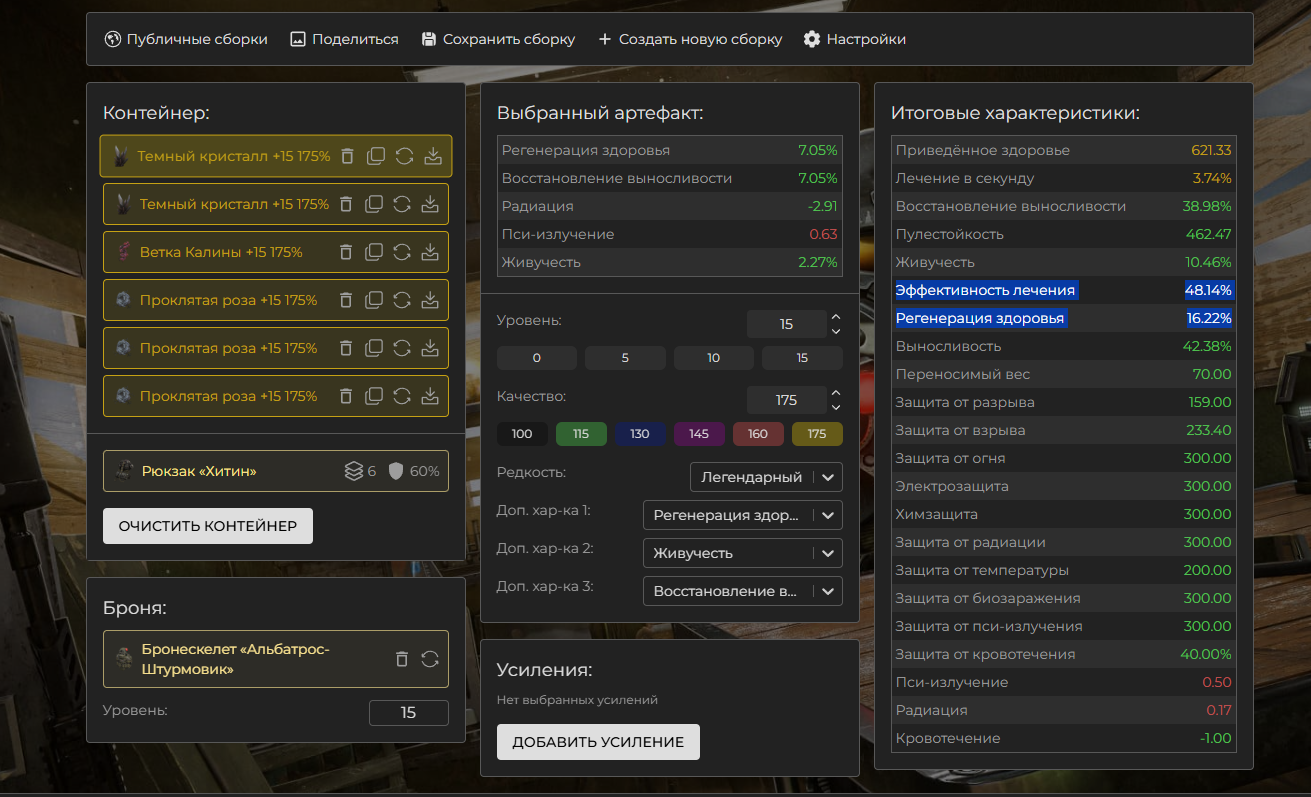Click replace icon on Ветка Калины row
Screen dimensions: 1311x797
[x=402, y=252]
